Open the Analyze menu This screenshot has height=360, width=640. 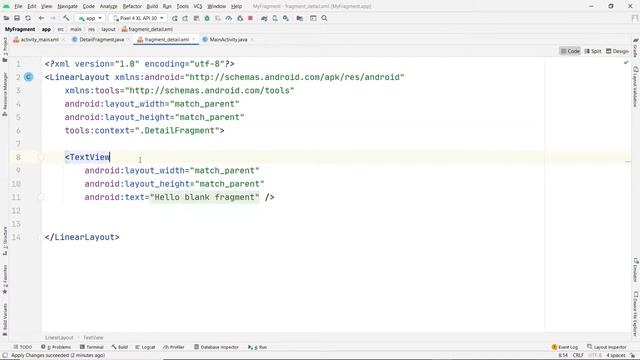click(x=109, y=6)
